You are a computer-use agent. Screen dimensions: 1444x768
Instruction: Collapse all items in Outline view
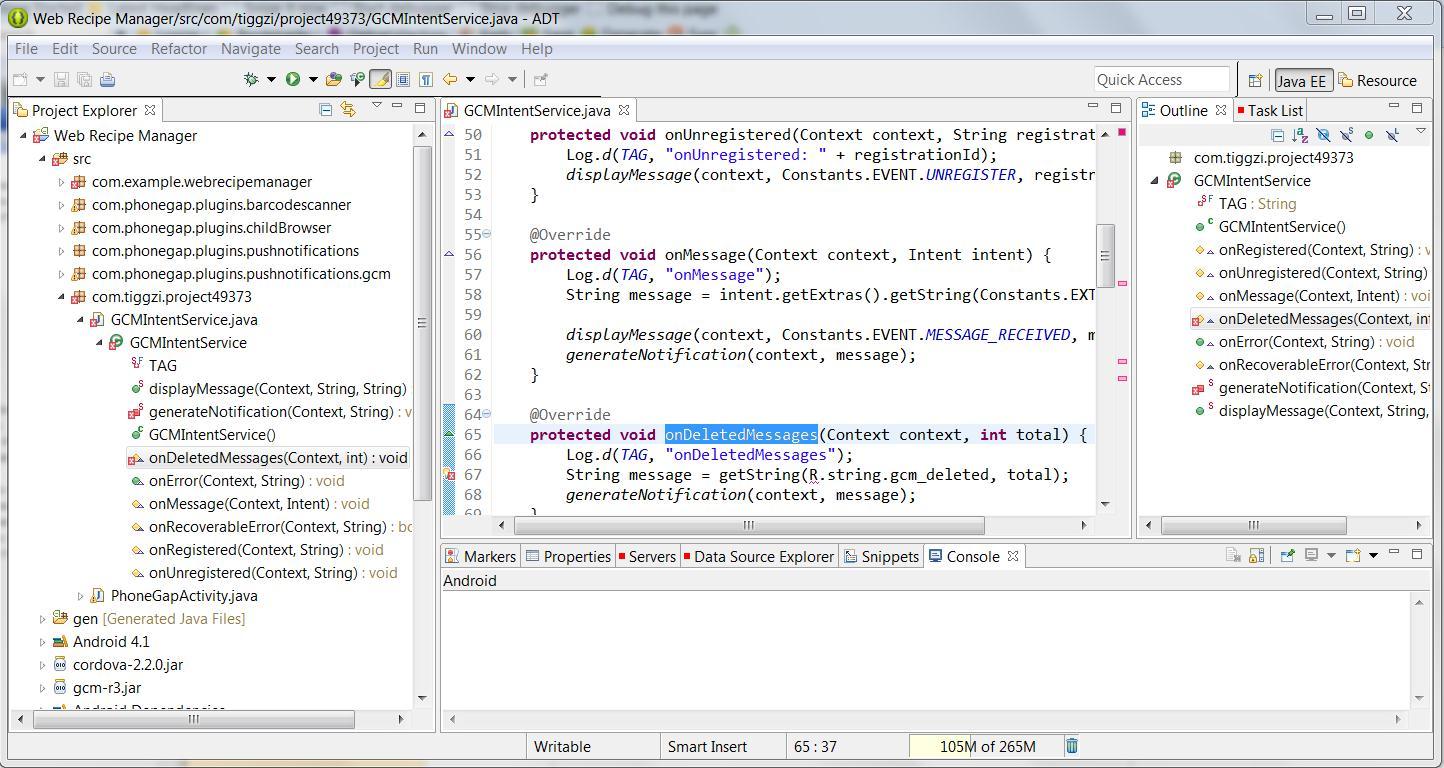pos(1277,135)
